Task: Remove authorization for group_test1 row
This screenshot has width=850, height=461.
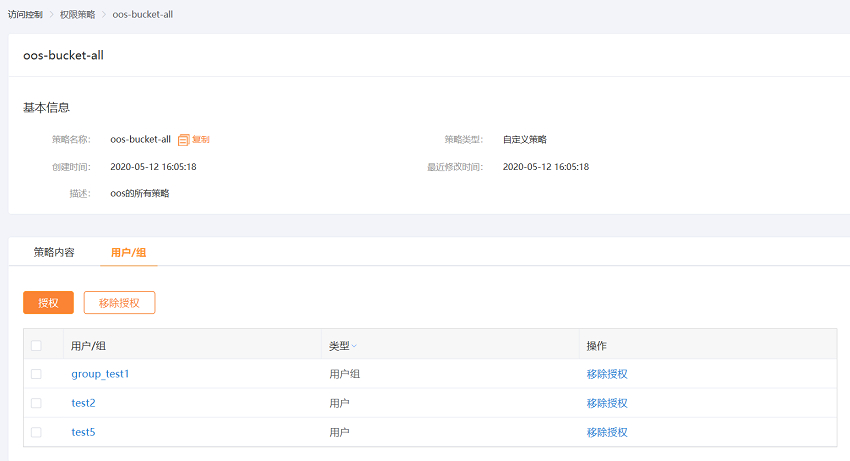Action: [607, 374]
